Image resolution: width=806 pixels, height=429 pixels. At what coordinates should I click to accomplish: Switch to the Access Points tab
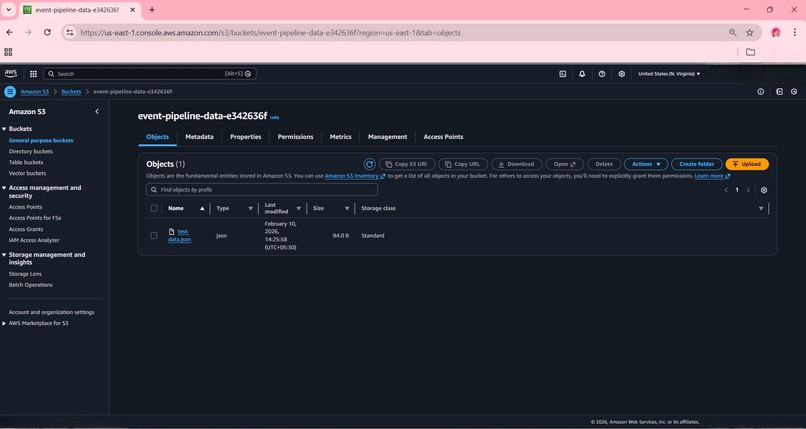point(443,137)
